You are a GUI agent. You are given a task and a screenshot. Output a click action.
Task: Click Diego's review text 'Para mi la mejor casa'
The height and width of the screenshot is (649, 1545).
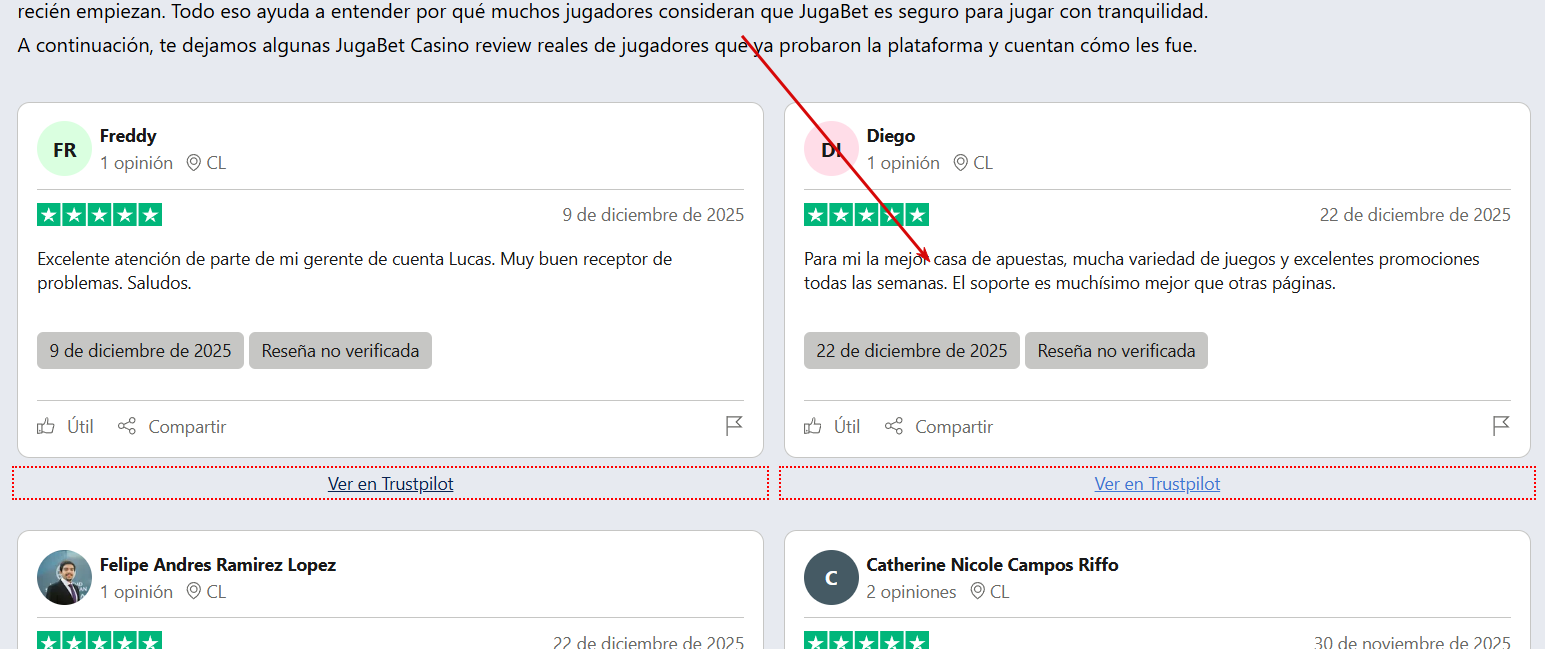click(x=1141, y=271)
